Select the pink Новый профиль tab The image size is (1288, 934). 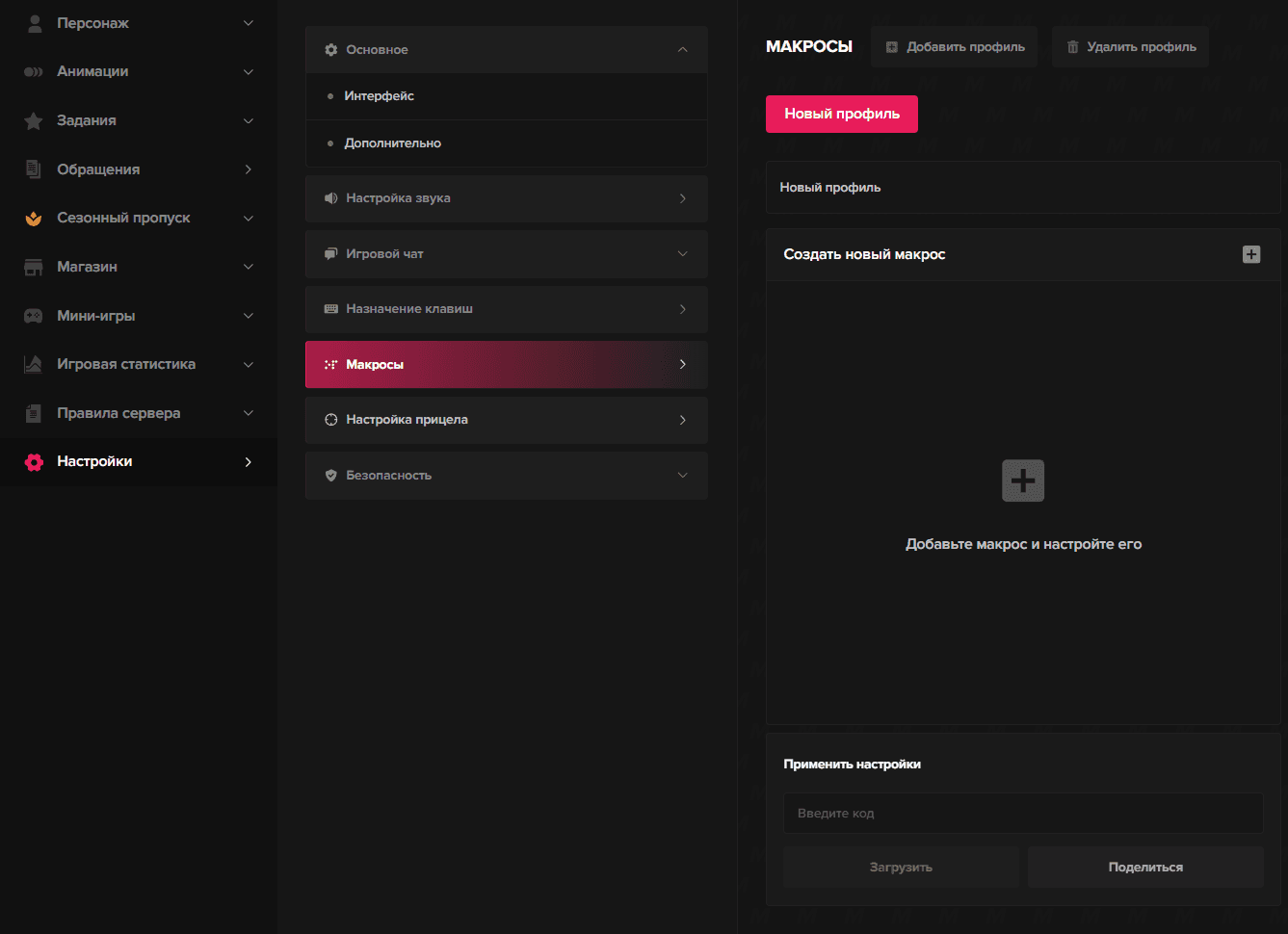click(841, 114)
